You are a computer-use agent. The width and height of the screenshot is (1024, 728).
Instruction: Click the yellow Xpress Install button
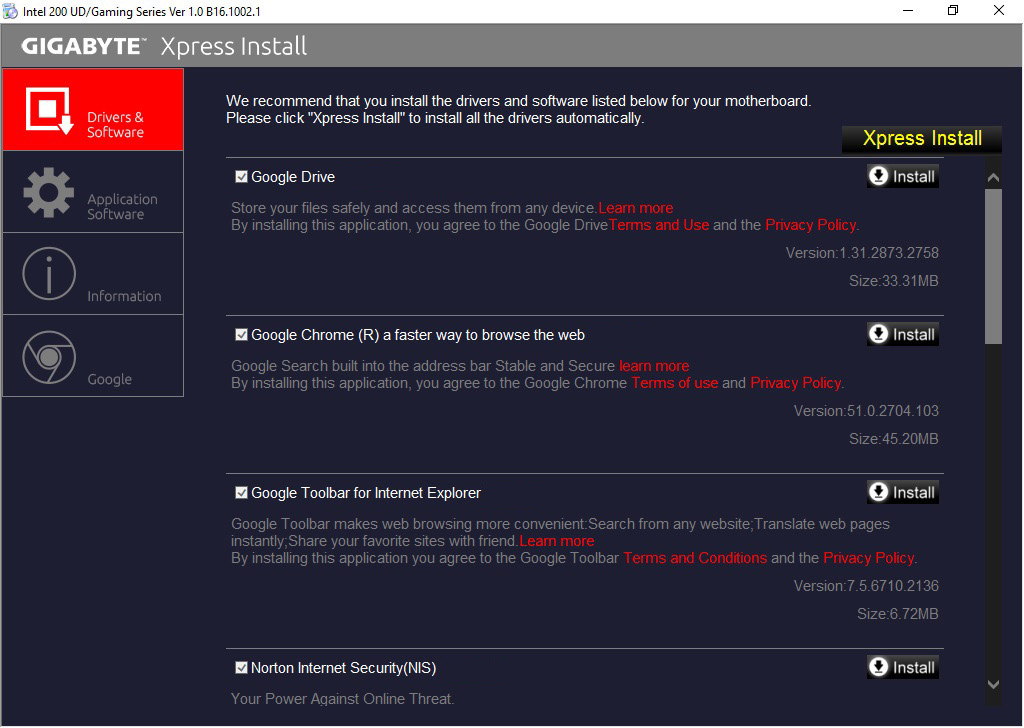point(920,139)
